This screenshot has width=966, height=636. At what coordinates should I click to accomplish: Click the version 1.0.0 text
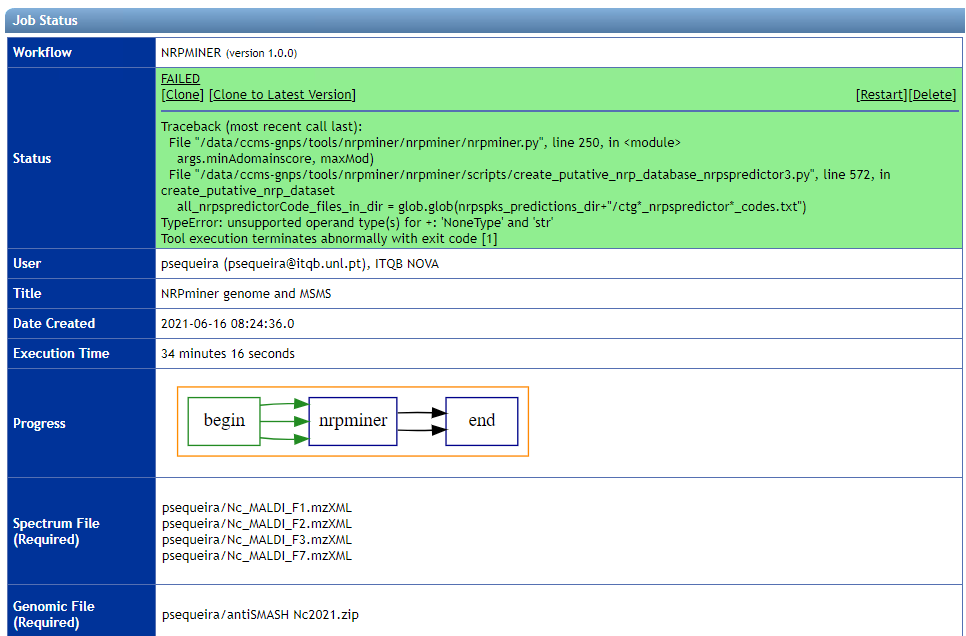[261, 54]
